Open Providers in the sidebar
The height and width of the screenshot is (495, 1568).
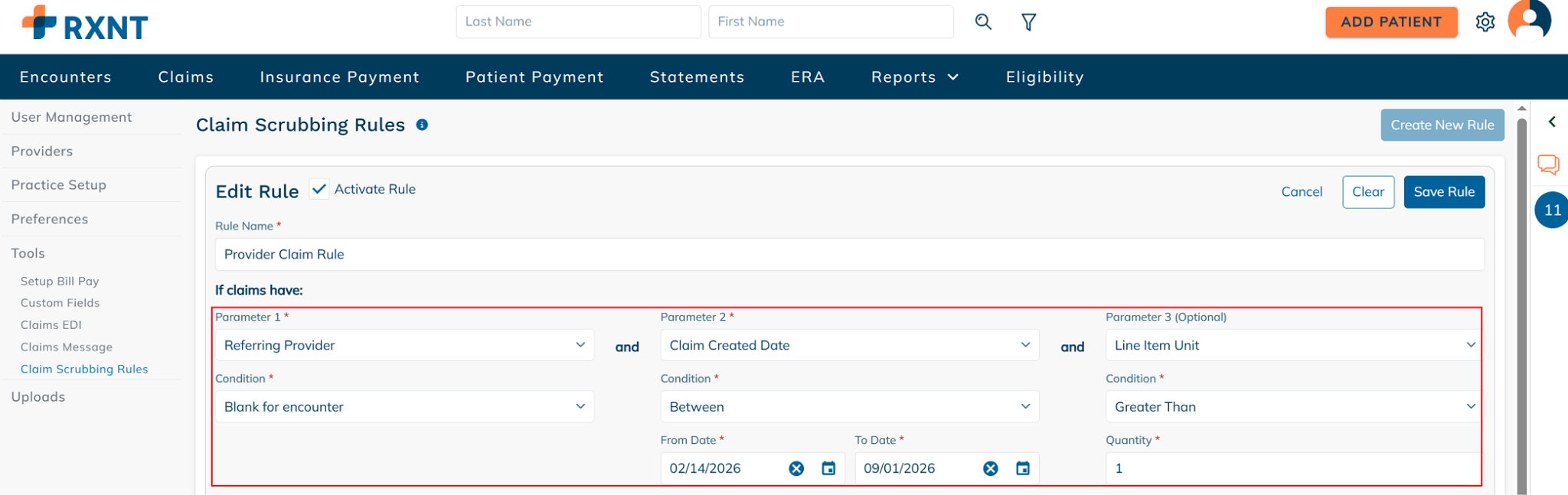[x=42, y=151]
